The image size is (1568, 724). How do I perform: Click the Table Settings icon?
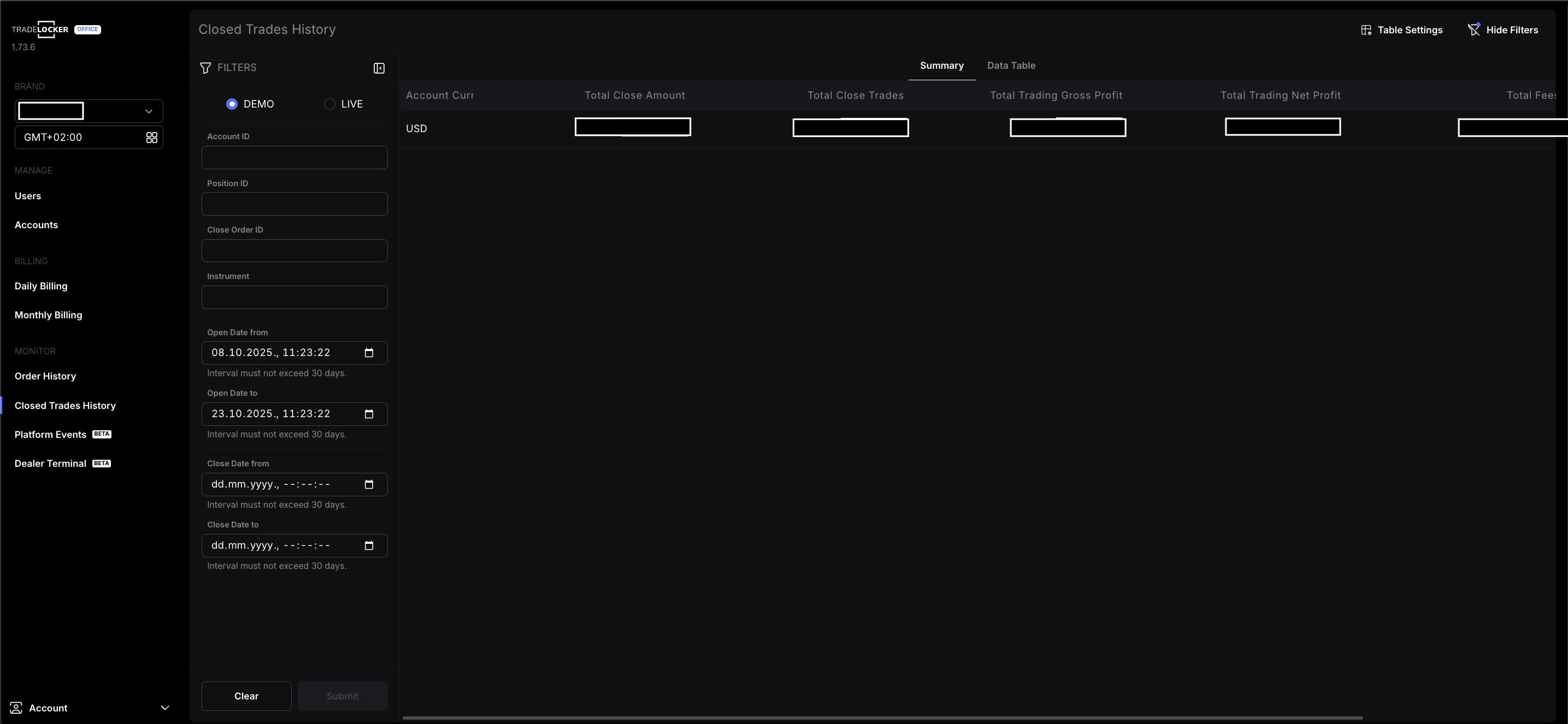point(1366,30)
